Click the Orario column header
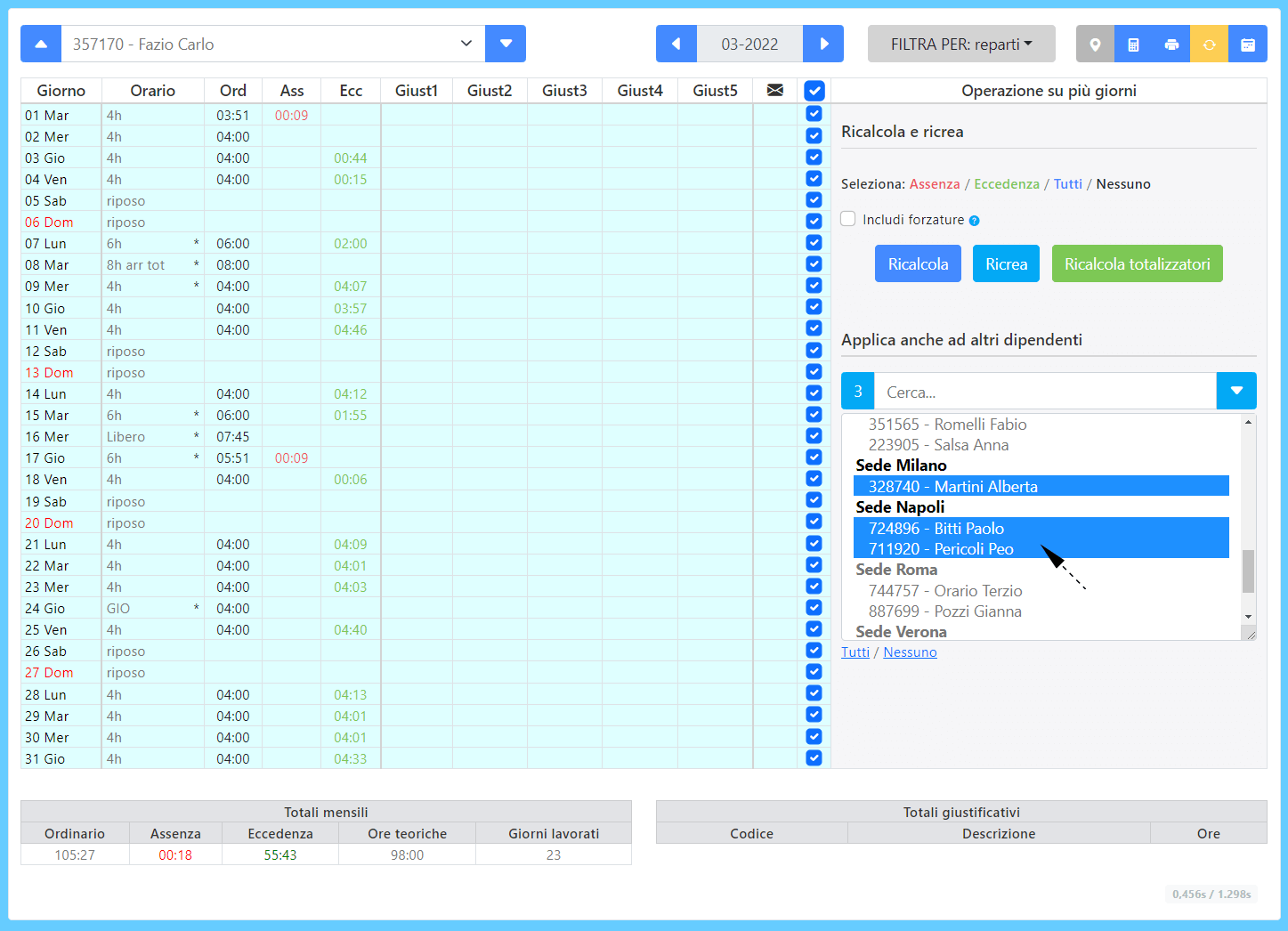 [153, 90]
